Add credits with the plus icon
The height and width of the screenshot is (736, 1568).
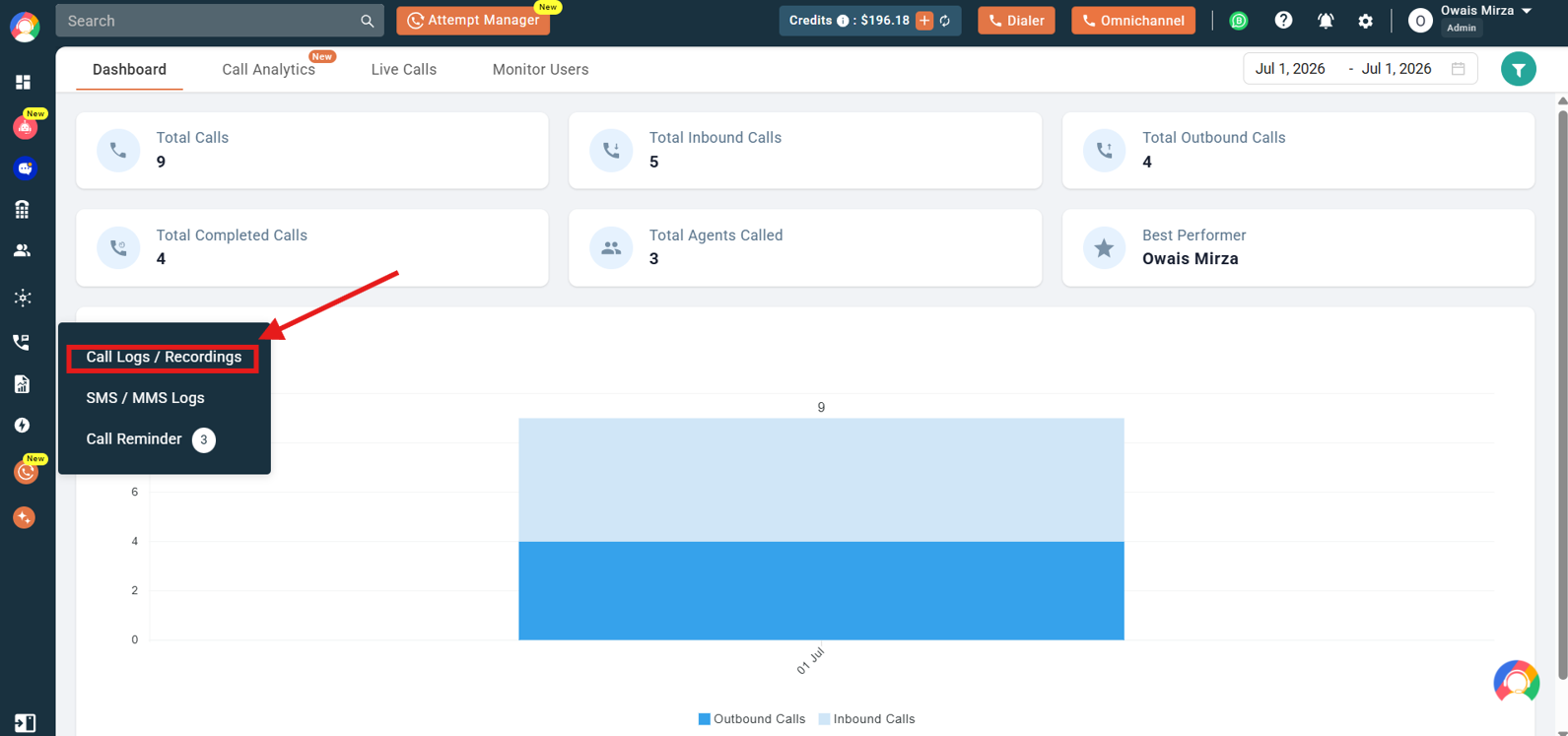(x=924, y=21)
